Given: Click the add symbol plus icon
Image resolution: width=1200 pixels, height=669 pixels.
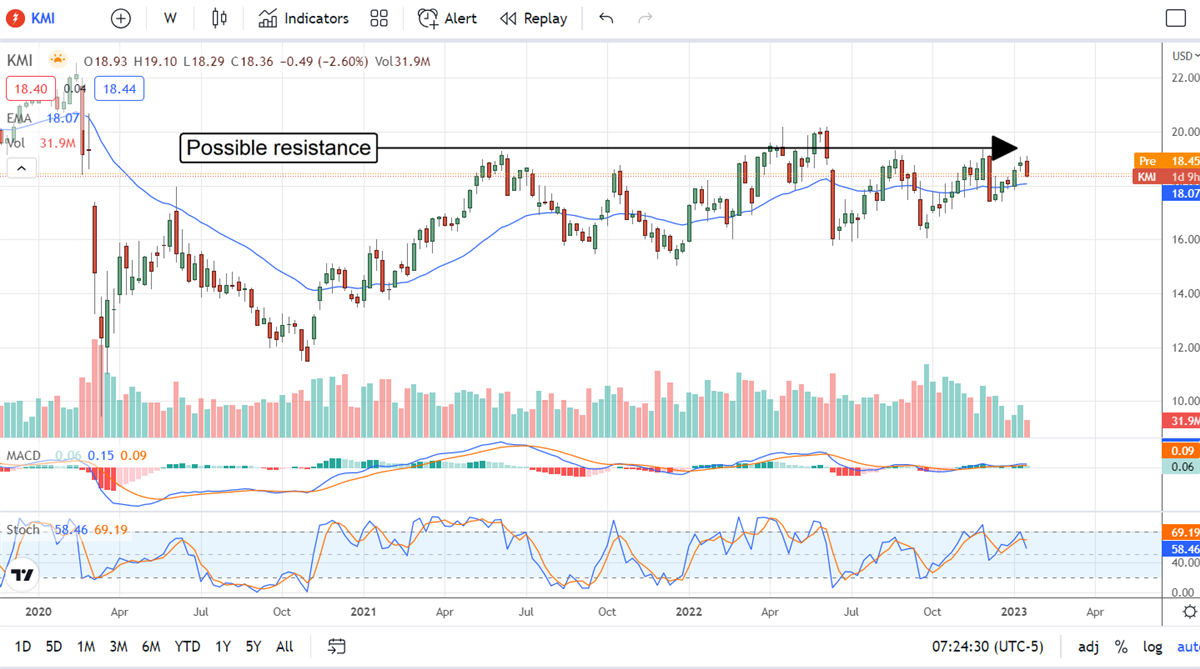Looking at the screenshot, I should point(120,18).
